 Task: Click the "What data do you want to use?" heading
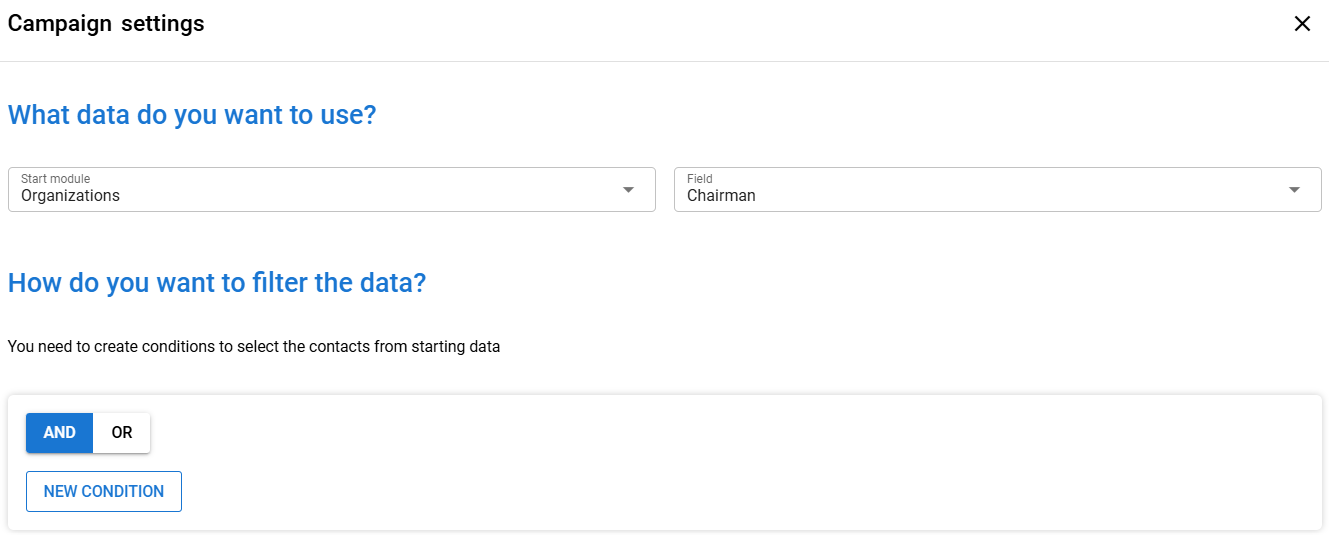tap(192, 115)
